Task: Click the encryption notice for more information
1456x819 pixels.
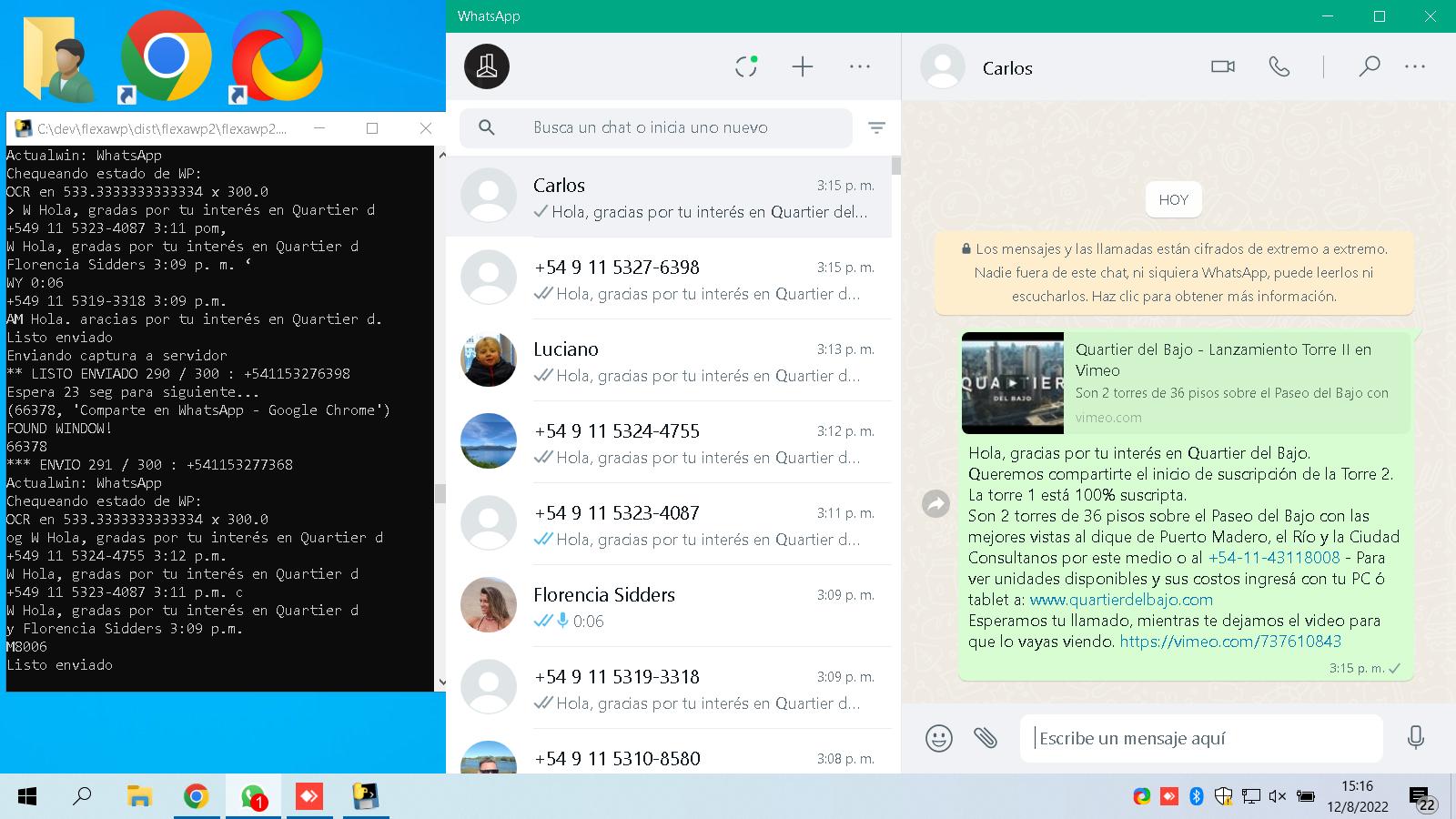Action: pyautogui.click(x=1174, y=272)
